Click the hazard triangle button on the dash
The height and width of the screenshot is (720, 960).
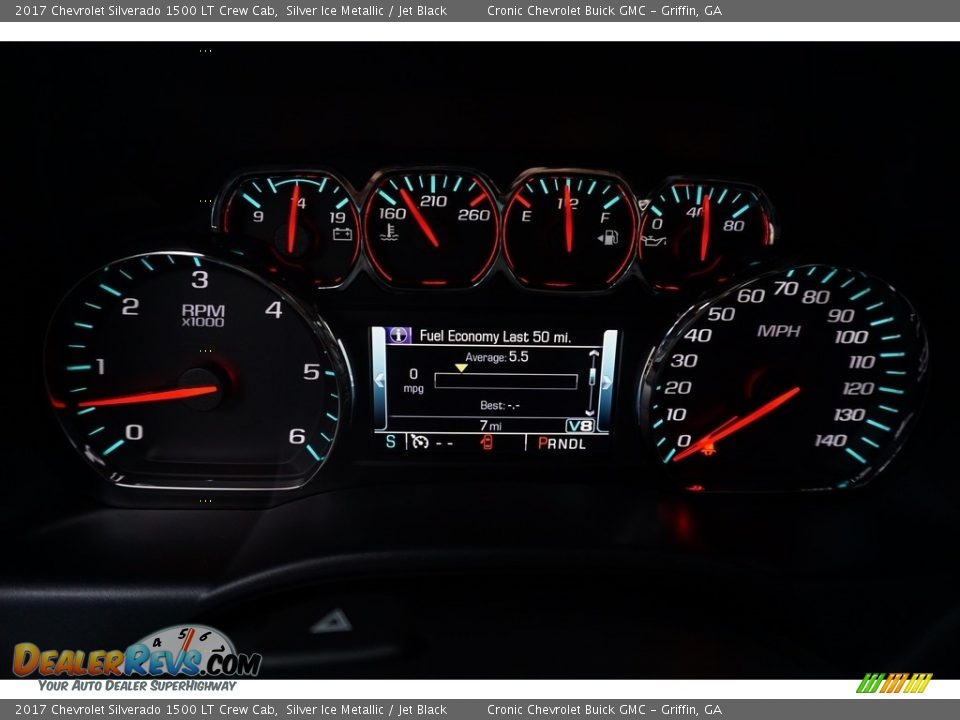pos(331,622)
